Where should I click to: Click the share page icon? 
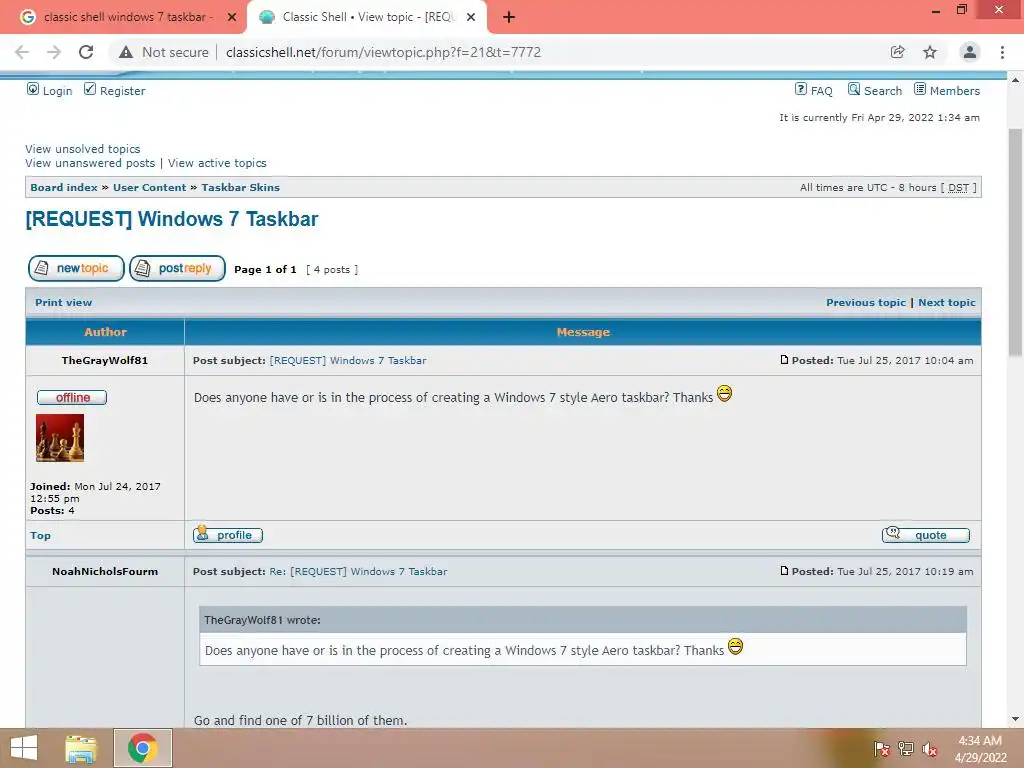tap(898, 52)
